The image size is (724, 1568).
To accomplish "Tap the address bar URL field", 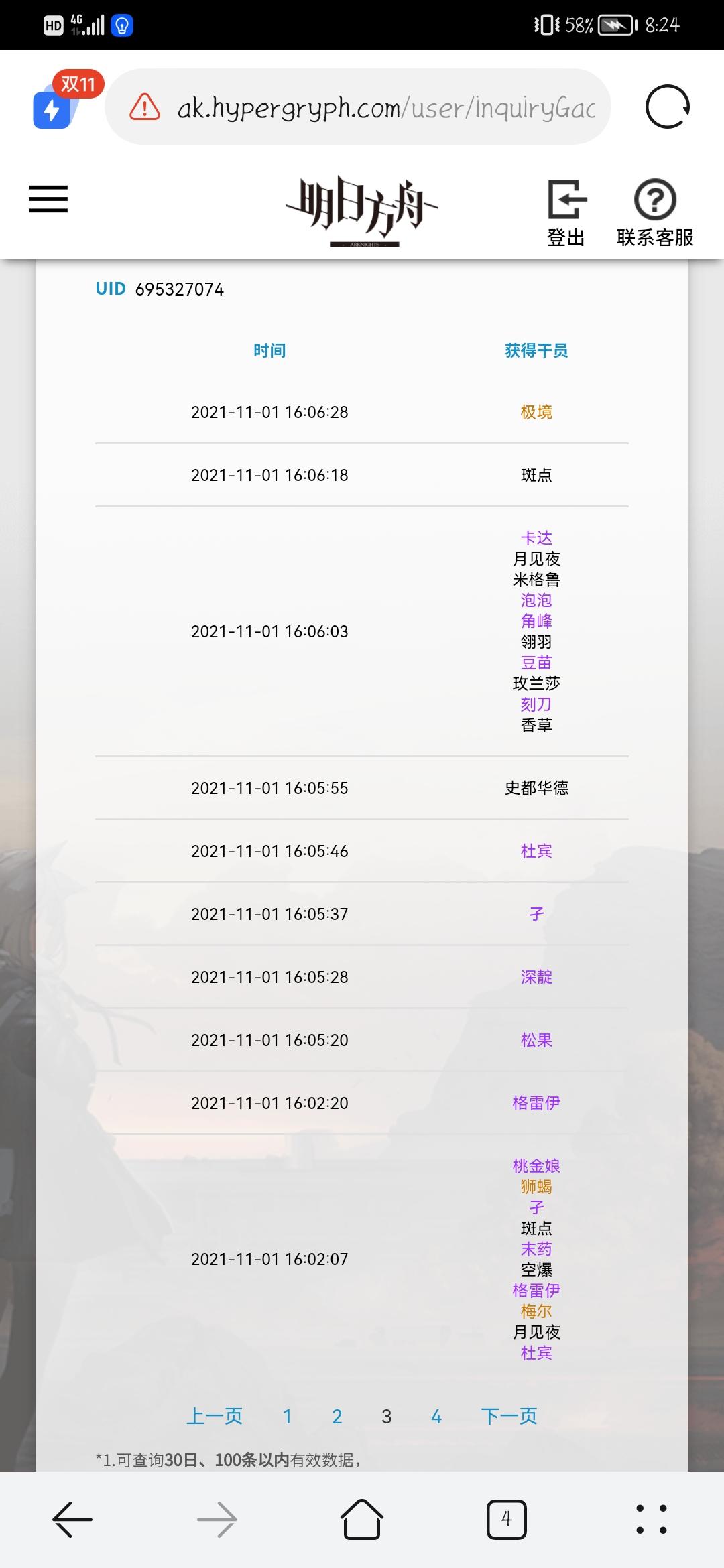I will 385,107.
